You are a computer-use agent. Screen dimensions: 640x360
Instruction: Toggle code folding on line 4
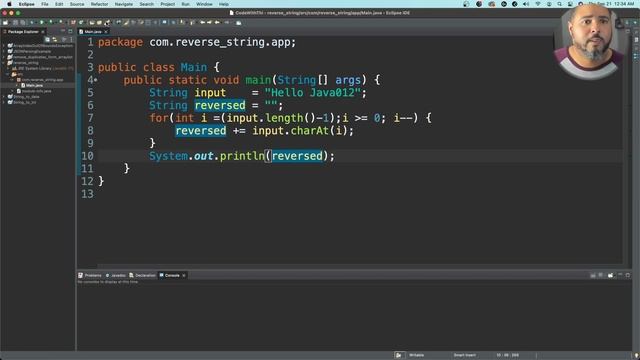(96, 80)
